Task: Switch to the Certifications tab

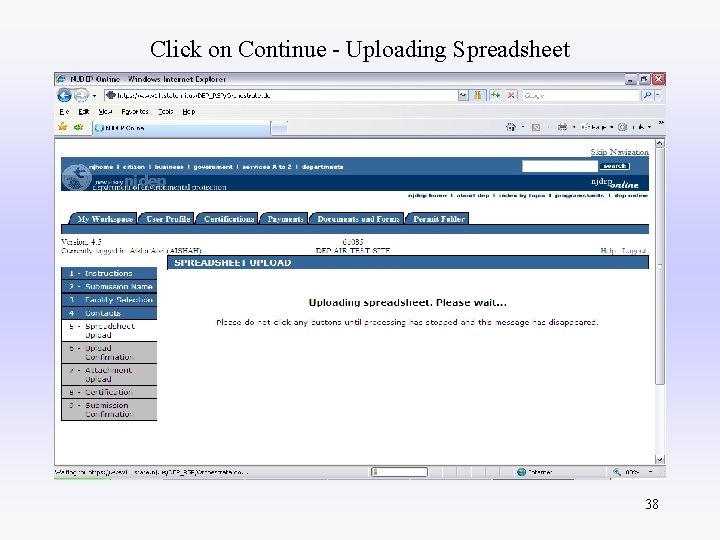Action: click(x=229, y=219)
